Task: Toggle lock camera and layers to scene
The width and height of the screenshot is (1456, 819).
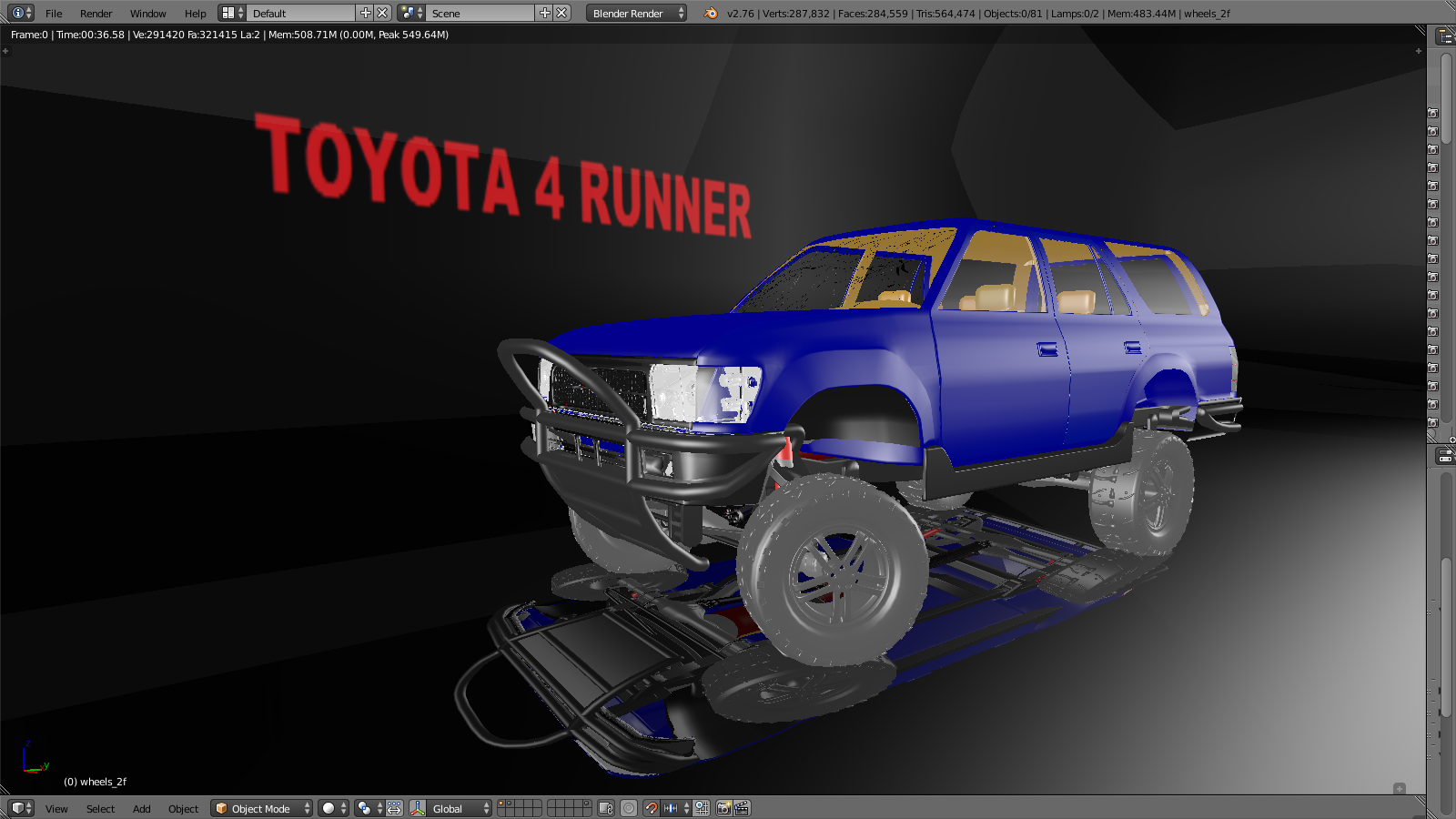Action: pyautogui.click(x=606, y=808)
